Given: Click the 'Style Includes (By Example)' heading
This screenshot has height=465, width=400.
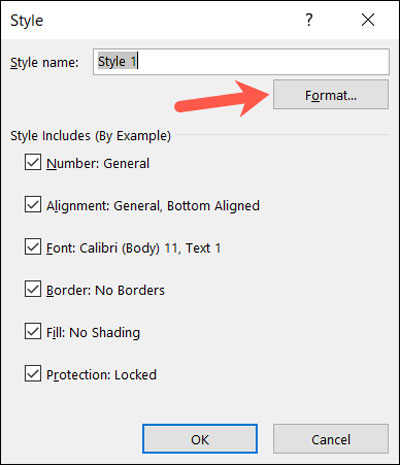Looking at the screenshot, I should (90, 136).
